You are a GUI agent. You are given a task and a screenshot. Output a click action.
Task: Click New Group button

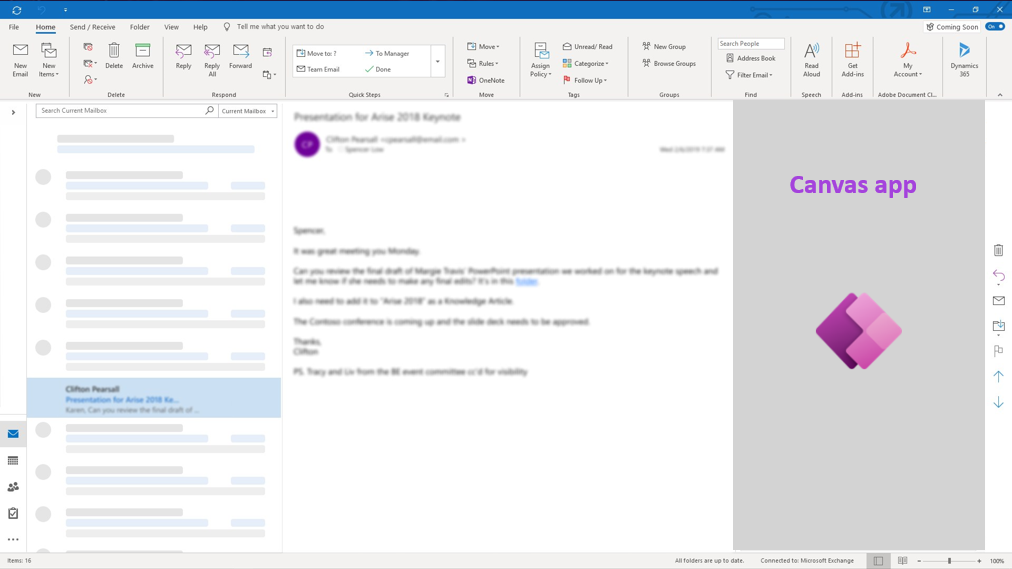point(663,46)
